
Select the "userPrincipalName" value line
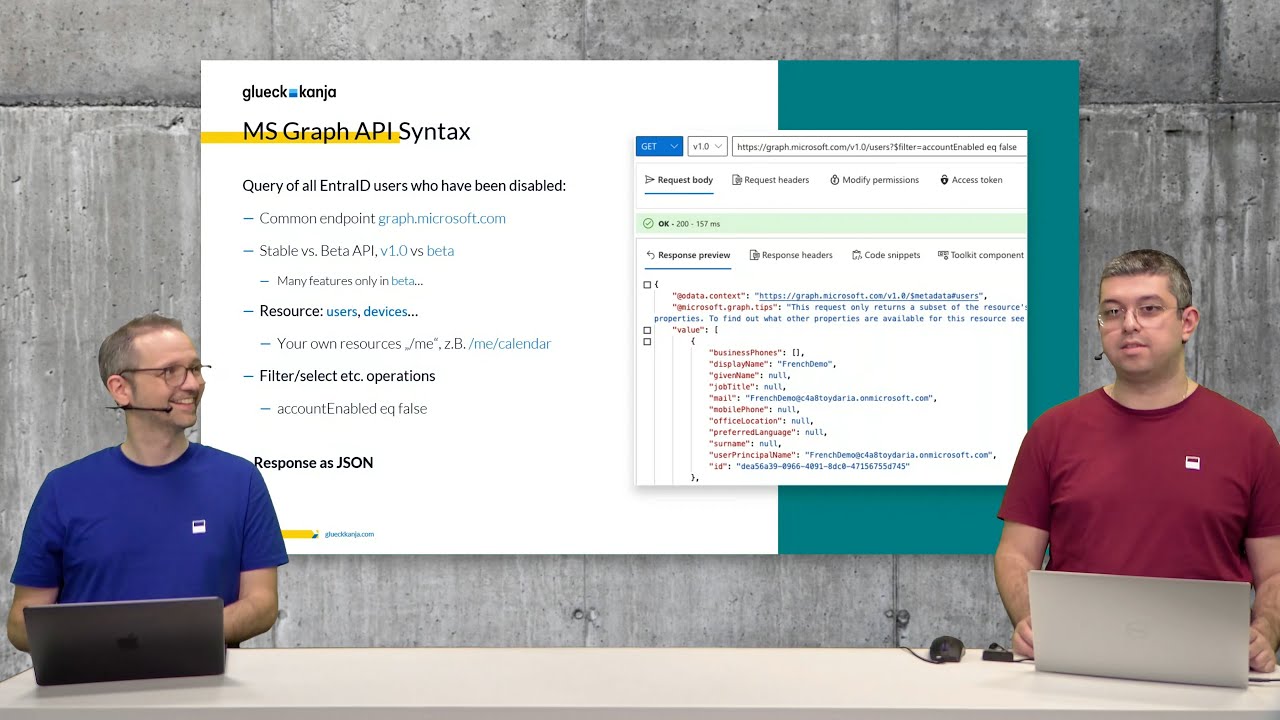pyautogui.click(x=852, y=455)
